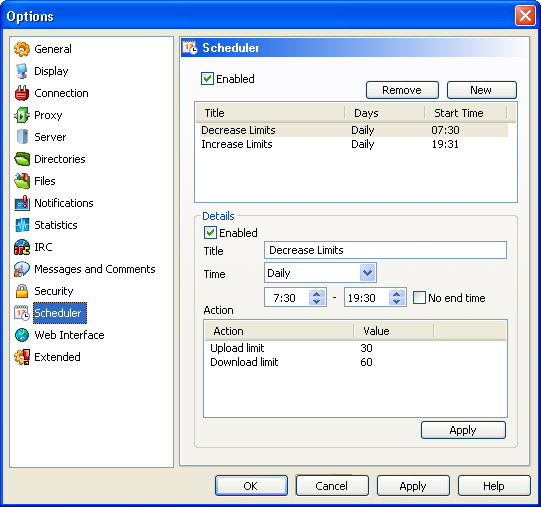Click the Value column header
The height and width of the screenshot is (507, 541).
coord(394,331)
